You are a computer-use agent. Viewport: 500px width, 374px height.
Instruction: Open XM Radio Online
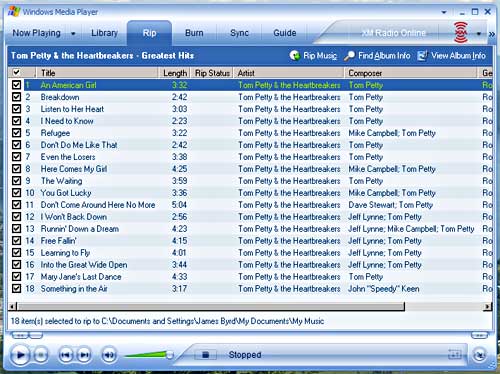click(x=394, y=33)
